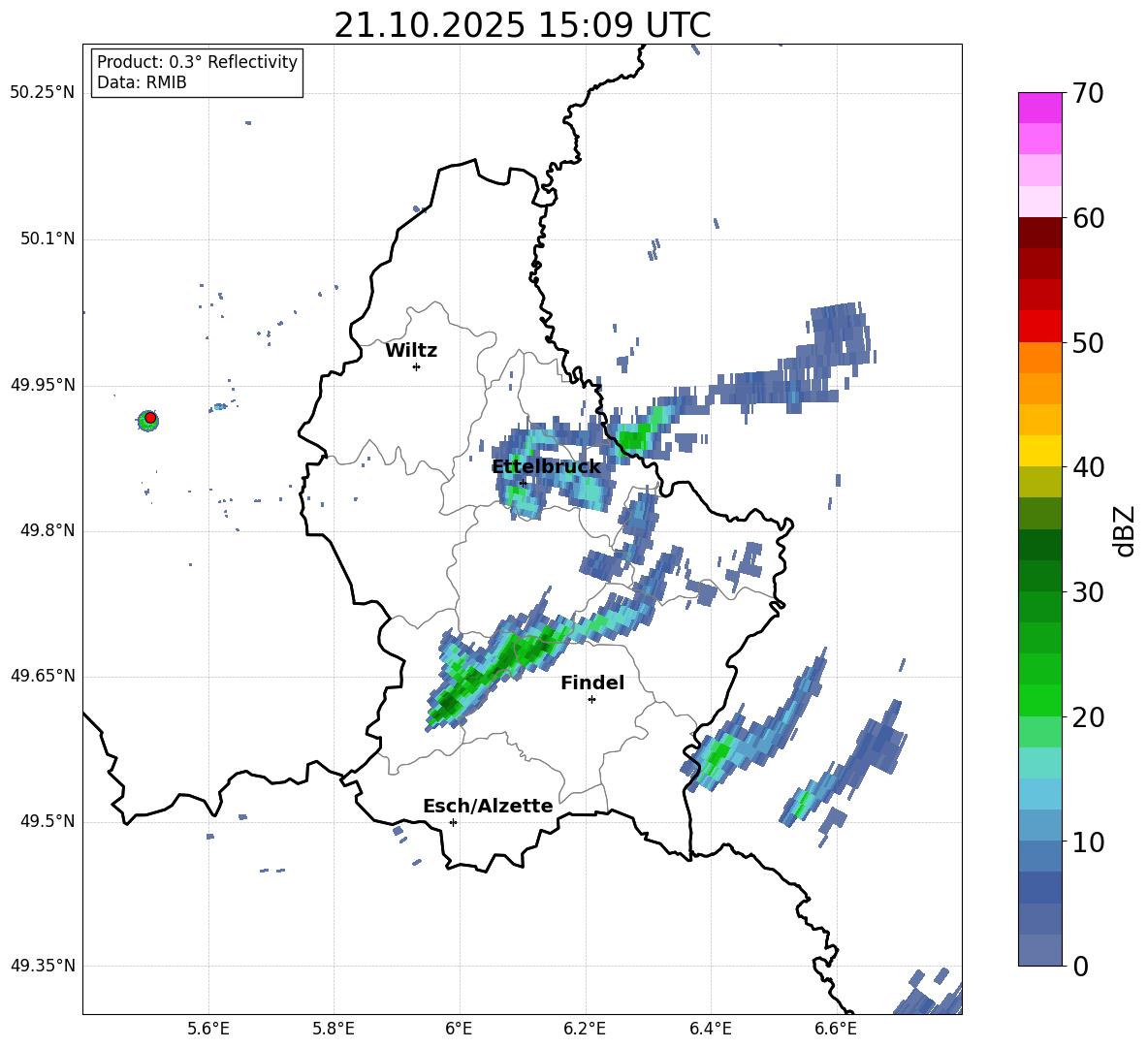Click the colorbar tick value 40
The width and height of the screenshot is (1148, 1048).
click(x=1088, y=467)
